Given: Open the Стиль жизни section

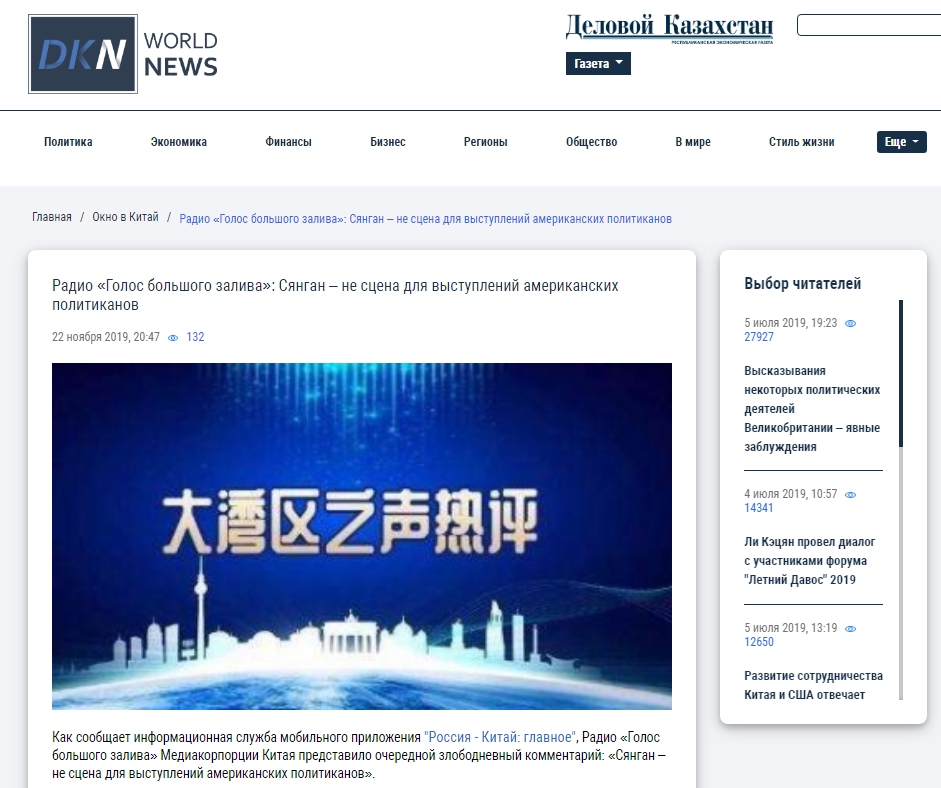Looking at the screenshot, I should point(801,142).
